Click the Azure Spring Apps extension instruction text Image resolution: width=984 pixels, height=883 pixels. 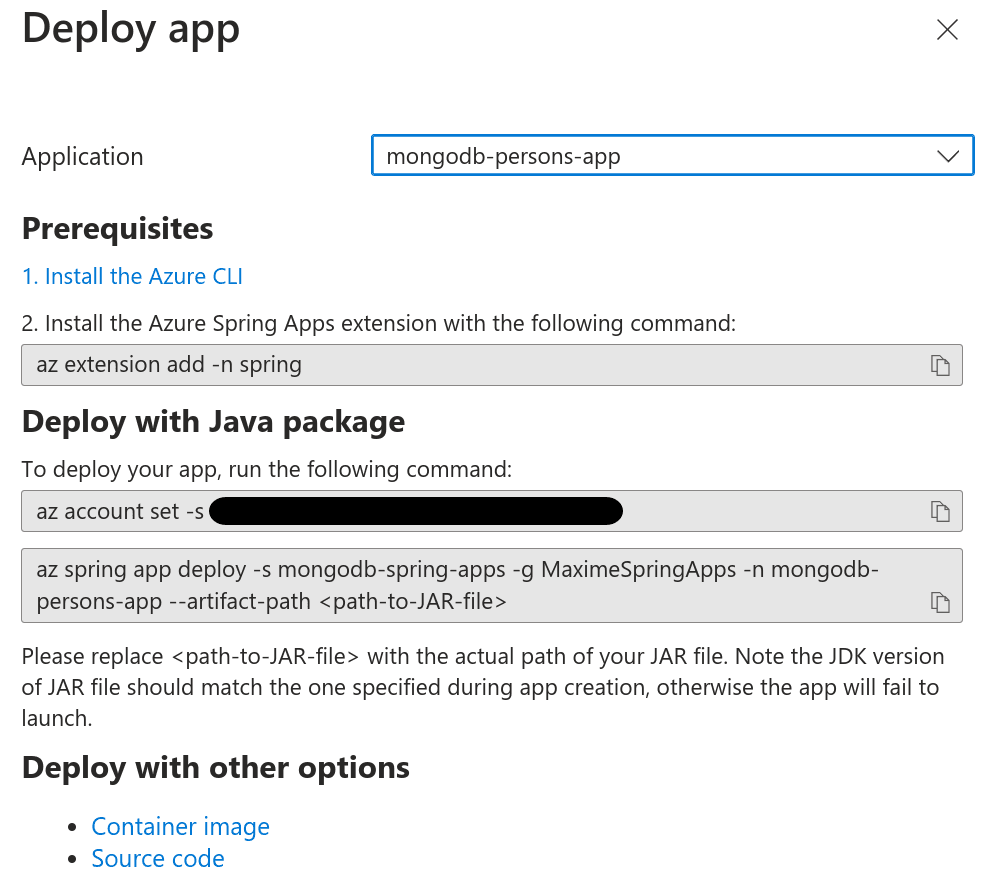(378, 323)
